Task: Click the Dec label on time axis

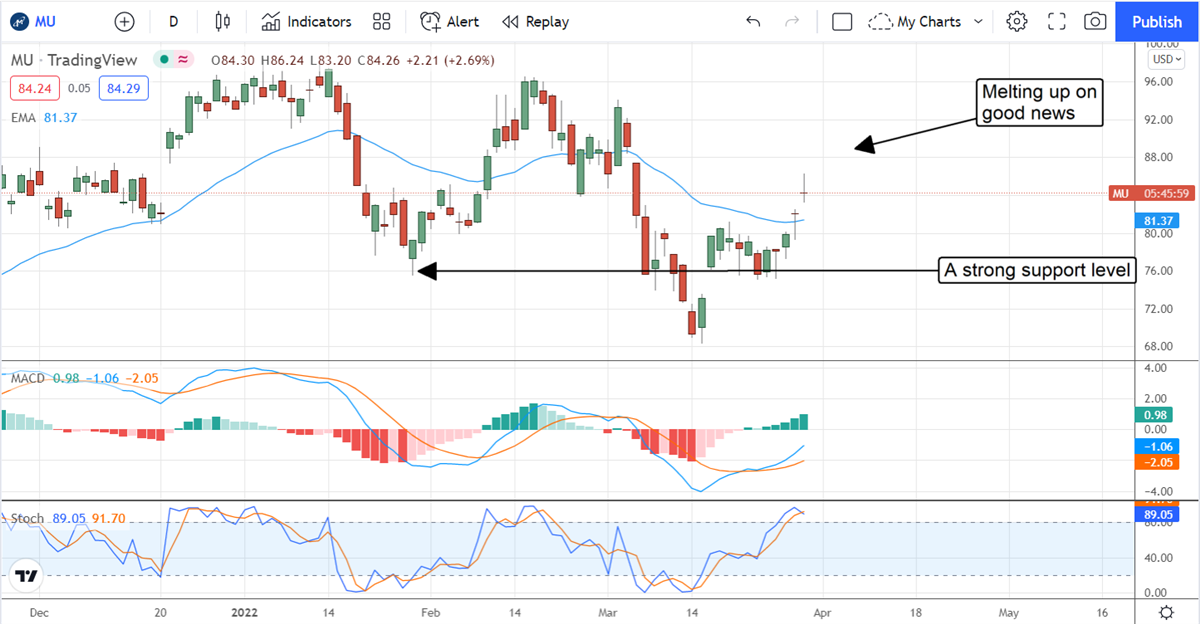Action: pos(38,612)
